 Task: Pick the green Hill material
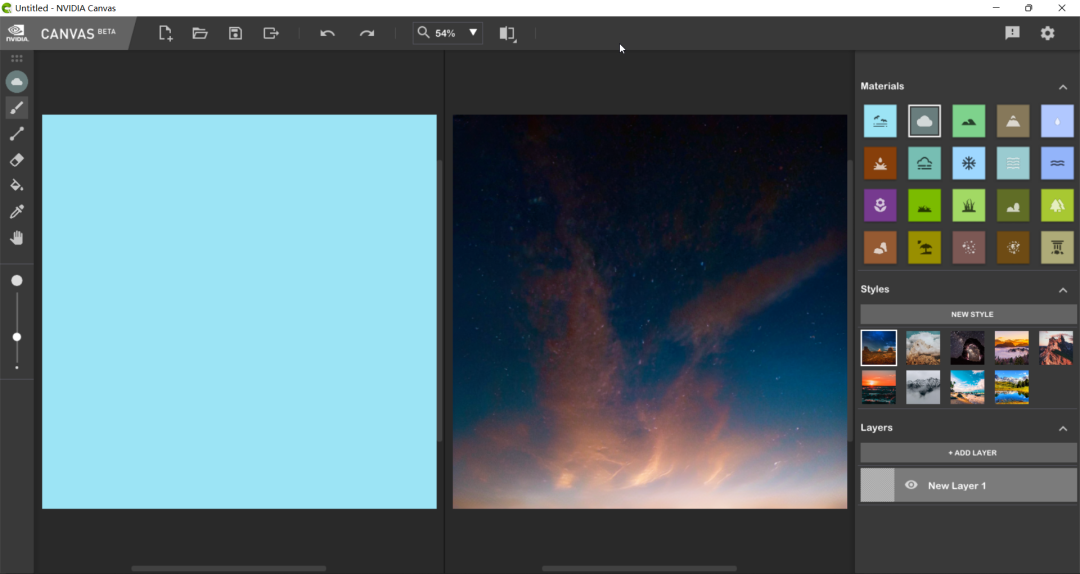tap(968, 121)
